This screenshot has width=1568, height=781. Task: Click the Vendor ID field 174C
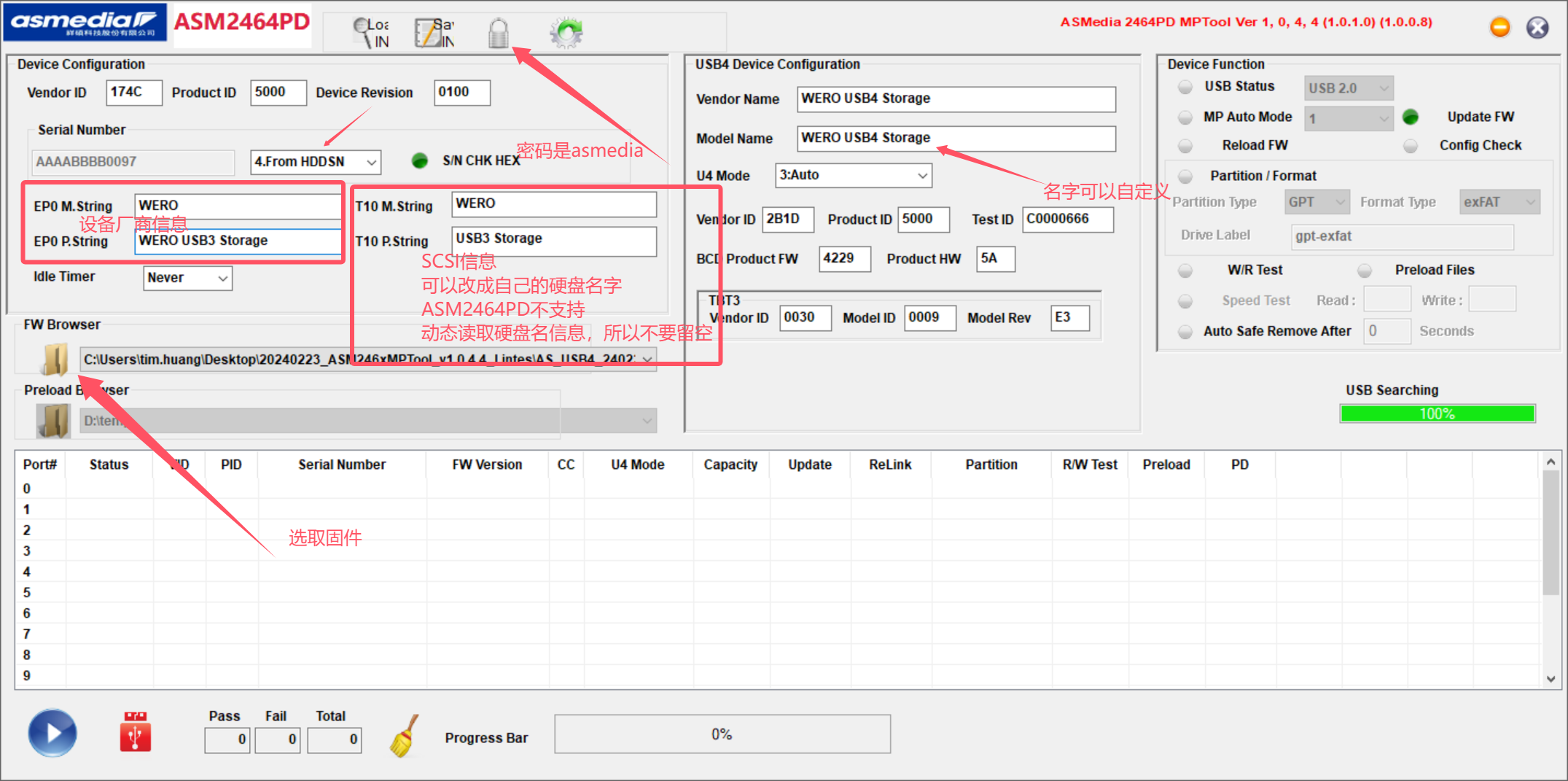(134, 93)
